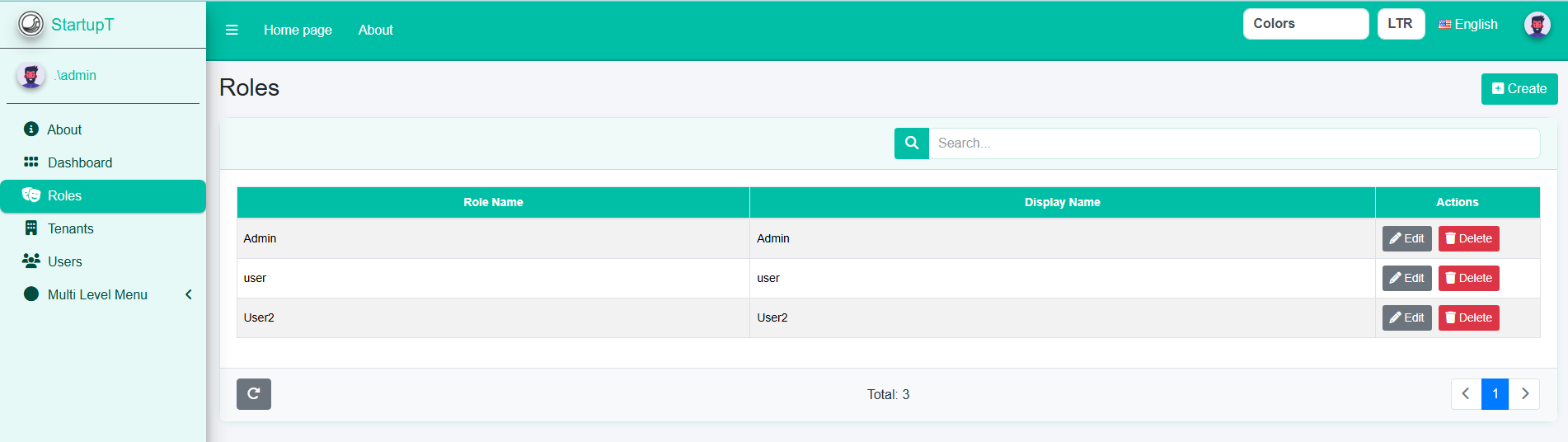Go to next page in pagination
This screenshot has height=442, width=1568.
pyautogui.click(x=1524, y=394)
